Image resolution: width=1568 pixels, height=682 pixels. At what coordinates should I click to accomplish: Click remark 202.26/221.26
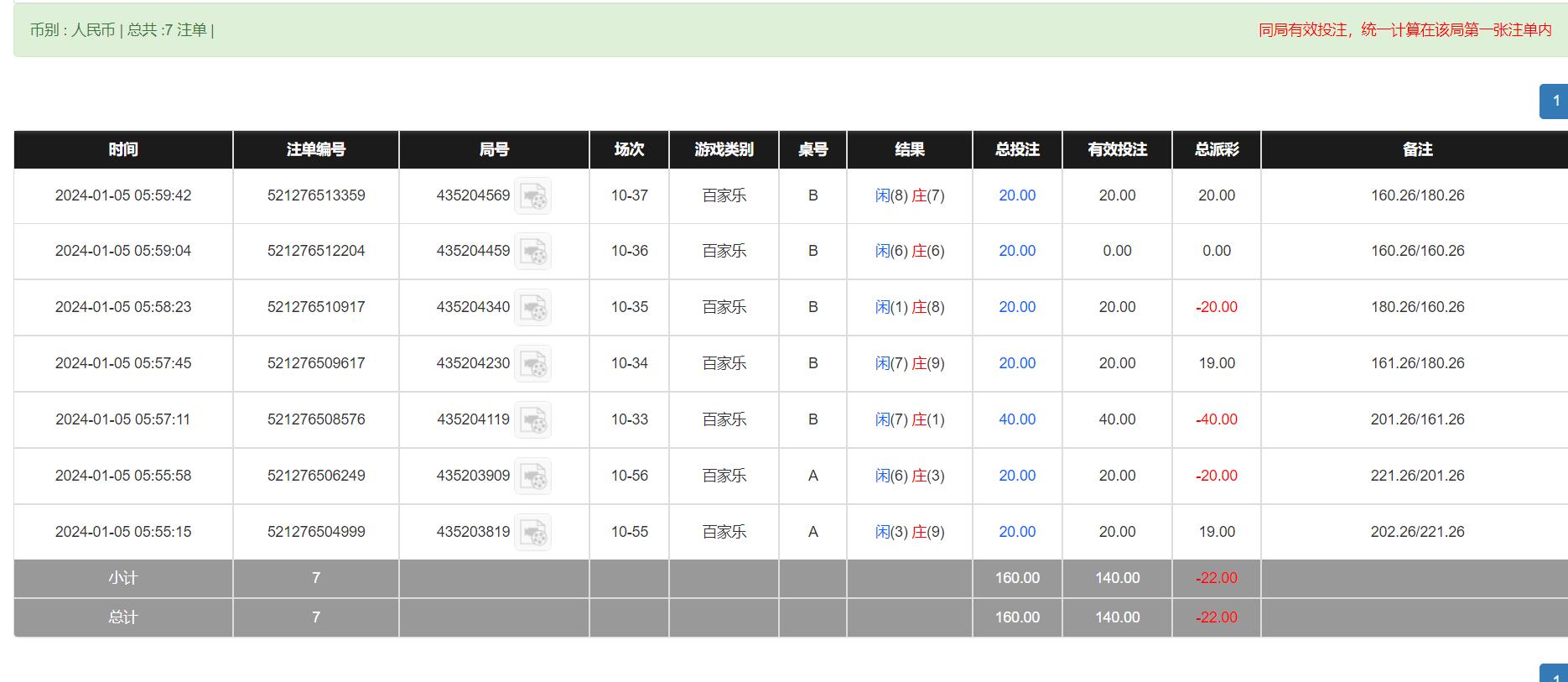[x=1417, y=532]
